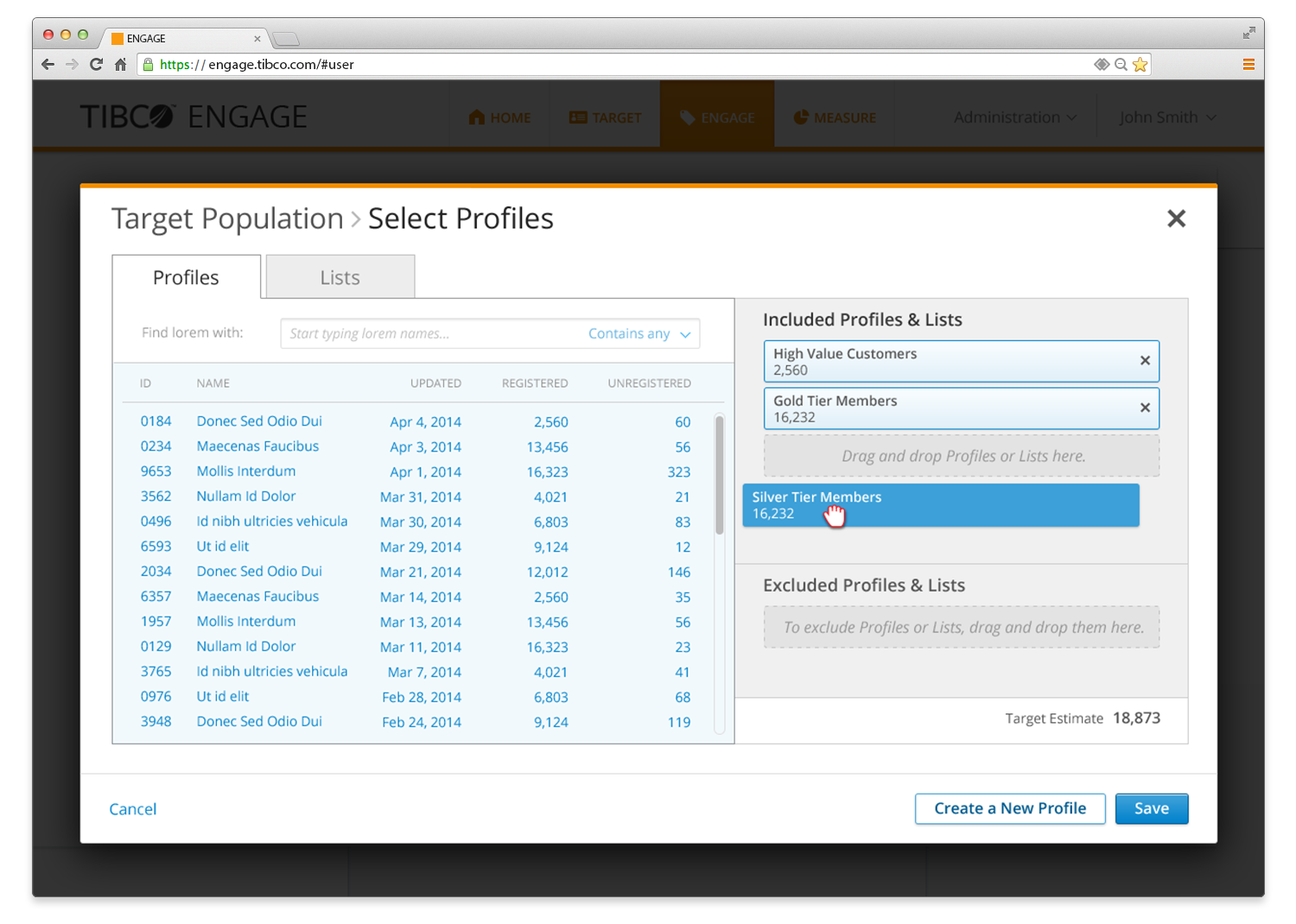Screen dimensions: 1296x924
Task: Click the extension icon left of the zoom magnifier
Action: [x=1102, y=64]
